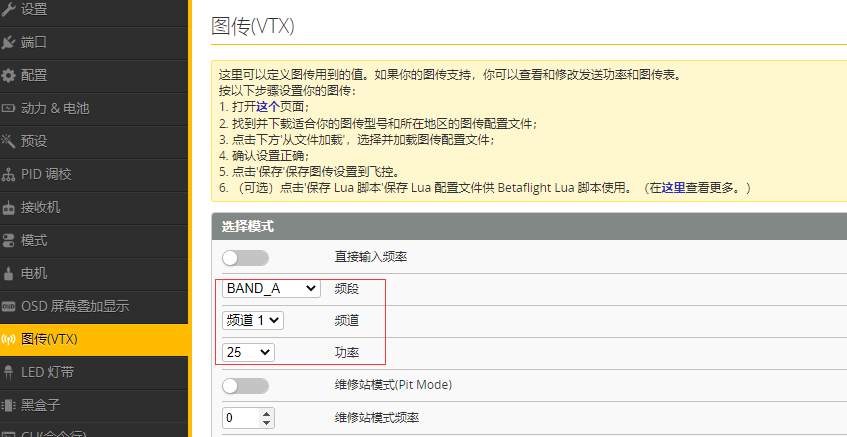
Task: Click the wrench icon beside 设置
Action: pos(9,10)
